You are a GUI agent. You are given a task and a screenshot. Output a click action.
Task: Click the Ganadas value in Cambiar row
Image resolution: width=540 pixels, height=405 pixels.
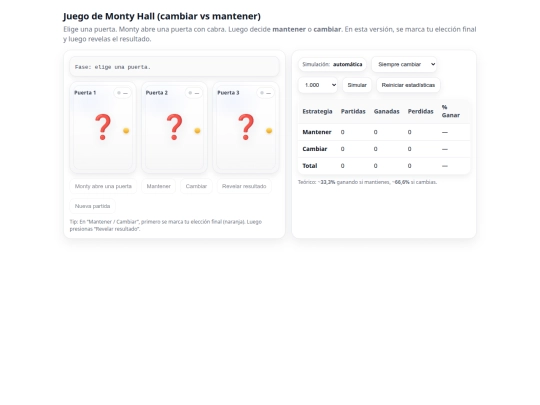[x=375, y=149]
